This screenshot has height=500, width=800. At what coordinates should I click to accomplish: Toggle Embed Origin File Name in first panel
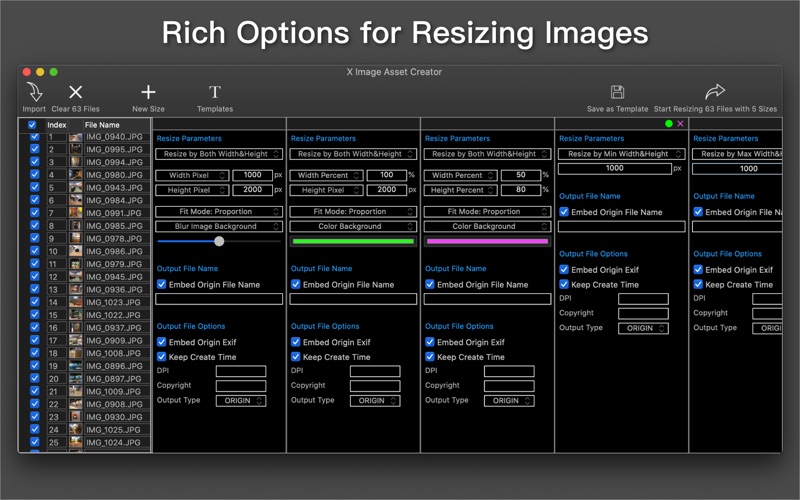pyautogui.click(x=162, y=284)
